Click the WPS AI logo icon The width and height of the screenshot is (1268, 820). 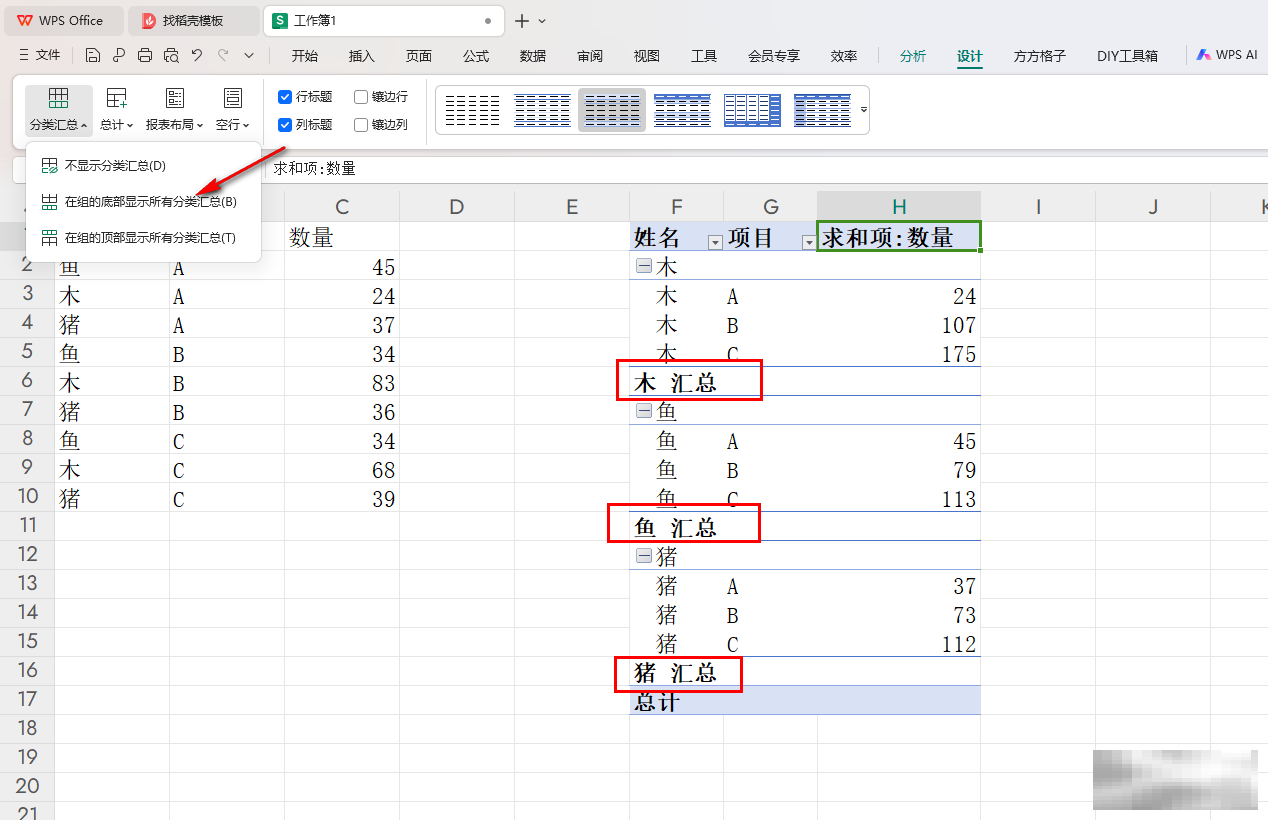tap(1204, 56)
